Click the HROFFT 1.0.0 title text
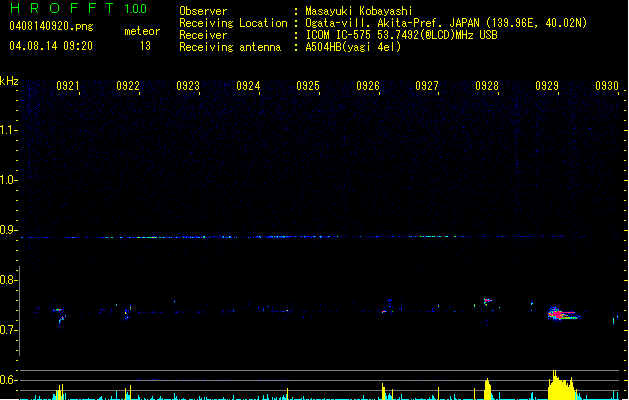 (79, 8)
